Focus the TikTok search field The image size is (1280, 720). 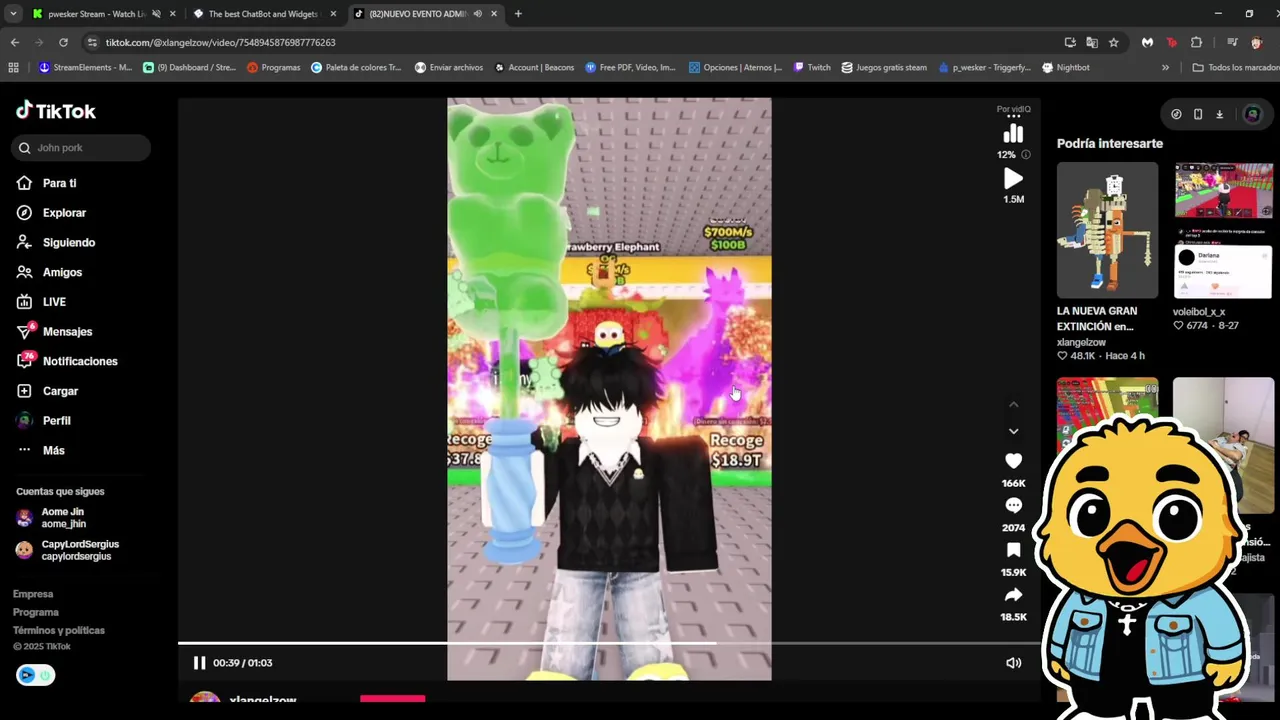82,148
